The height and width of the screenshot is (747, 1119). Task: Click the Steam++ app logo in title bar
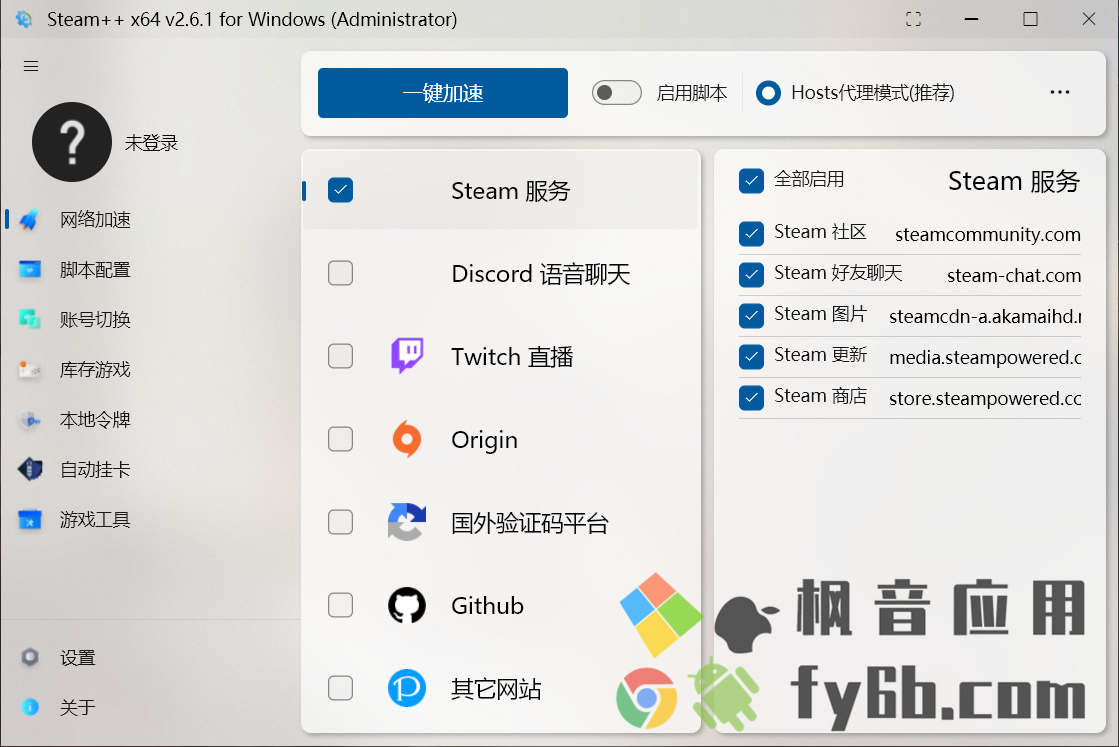[24, 19]
